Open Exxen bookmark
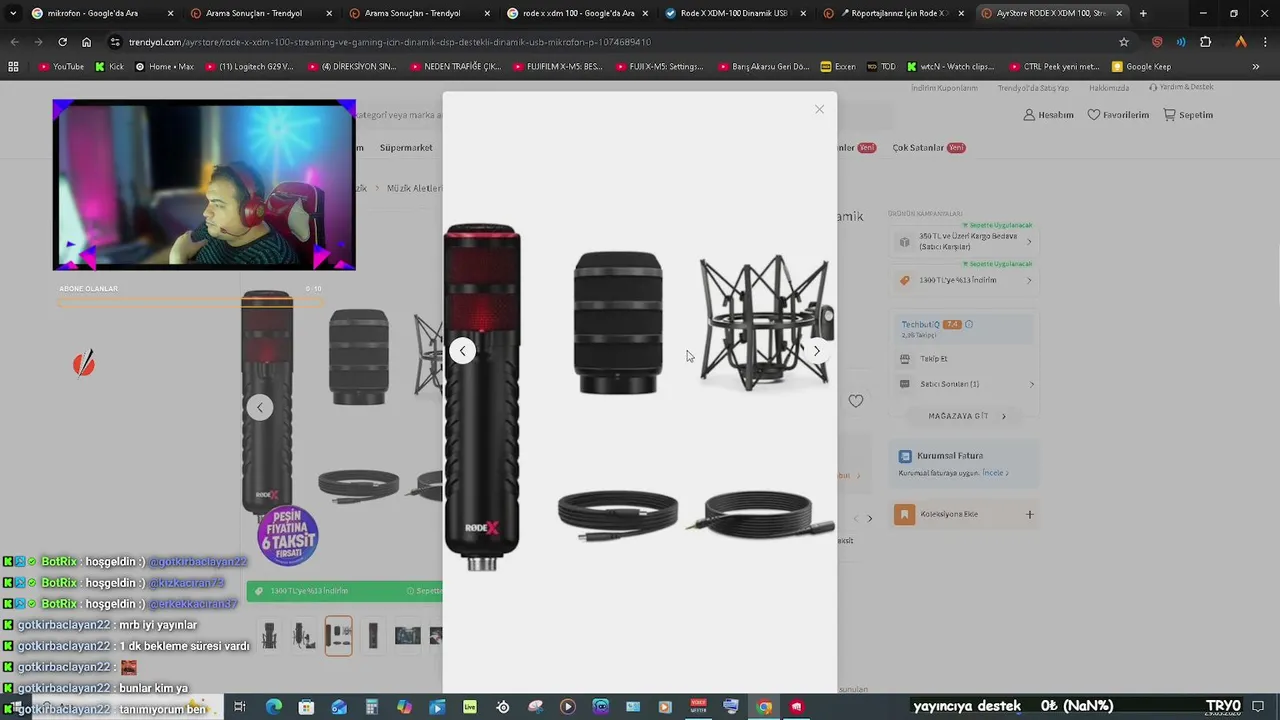Screen dimensions: 1280x720 pos(838,67)
